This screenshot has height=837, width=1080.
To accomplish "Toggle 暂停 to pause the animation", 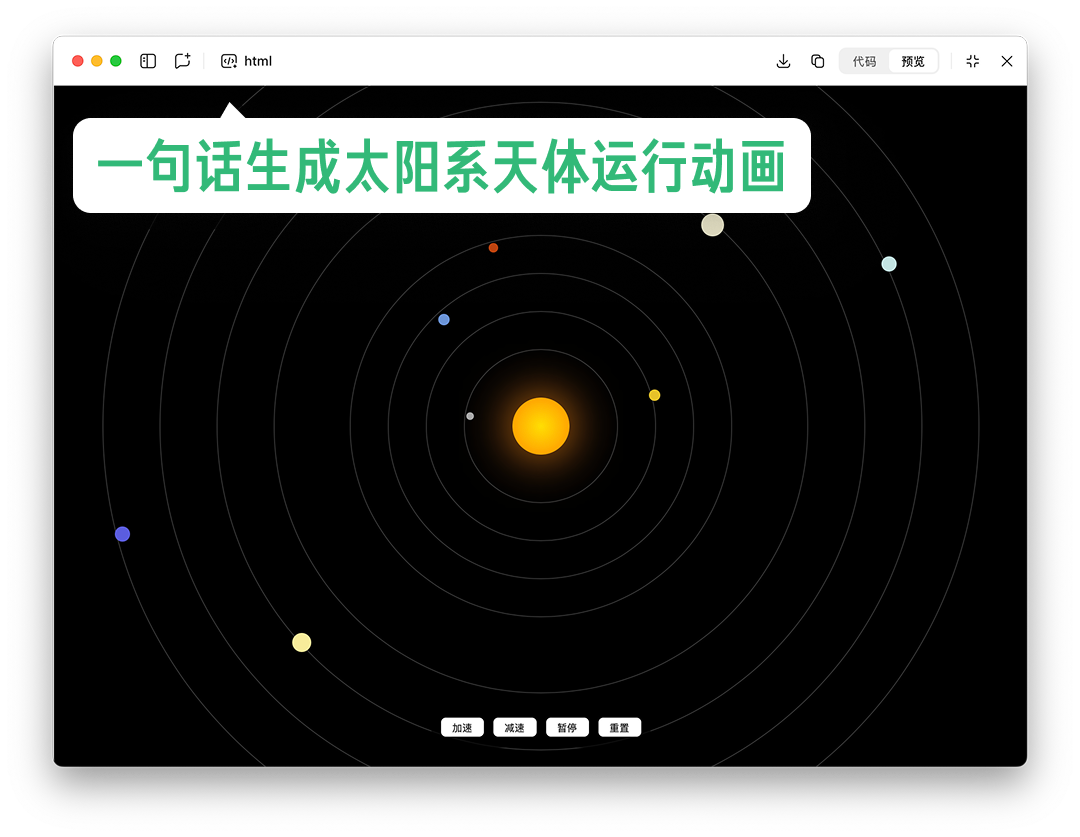I will (567, 727).
